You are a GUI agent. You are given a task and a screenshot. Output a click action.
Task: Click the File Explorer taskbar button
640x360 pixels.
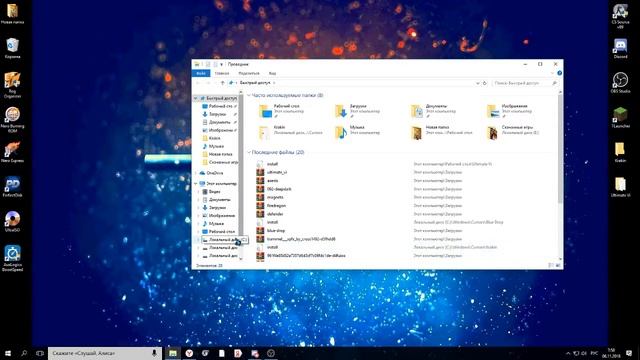pyautogui.click(x=173, y=353)
